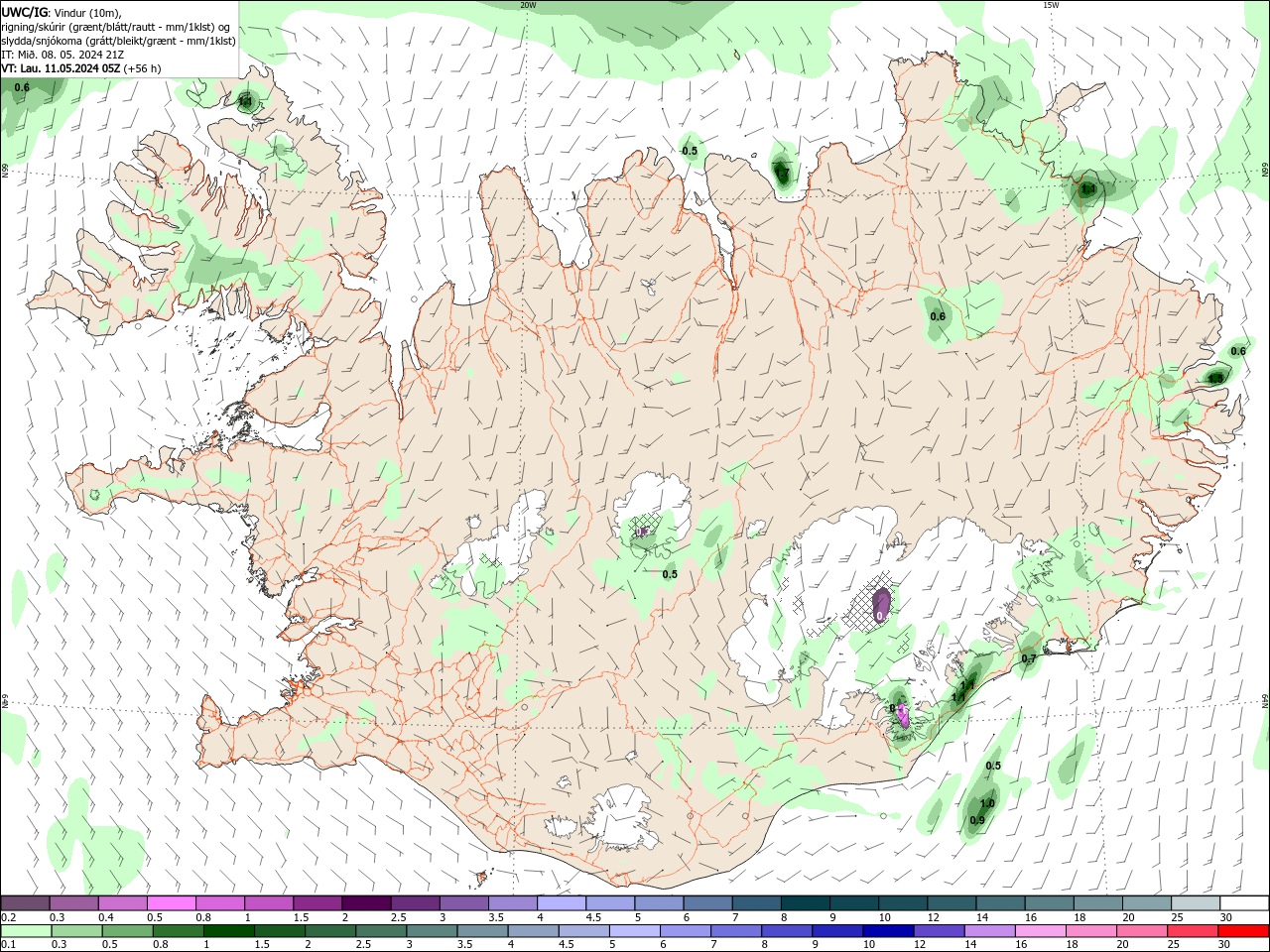
Task: Select the 1.7 precipitation value on the north coast
Action: pos(782,173)
